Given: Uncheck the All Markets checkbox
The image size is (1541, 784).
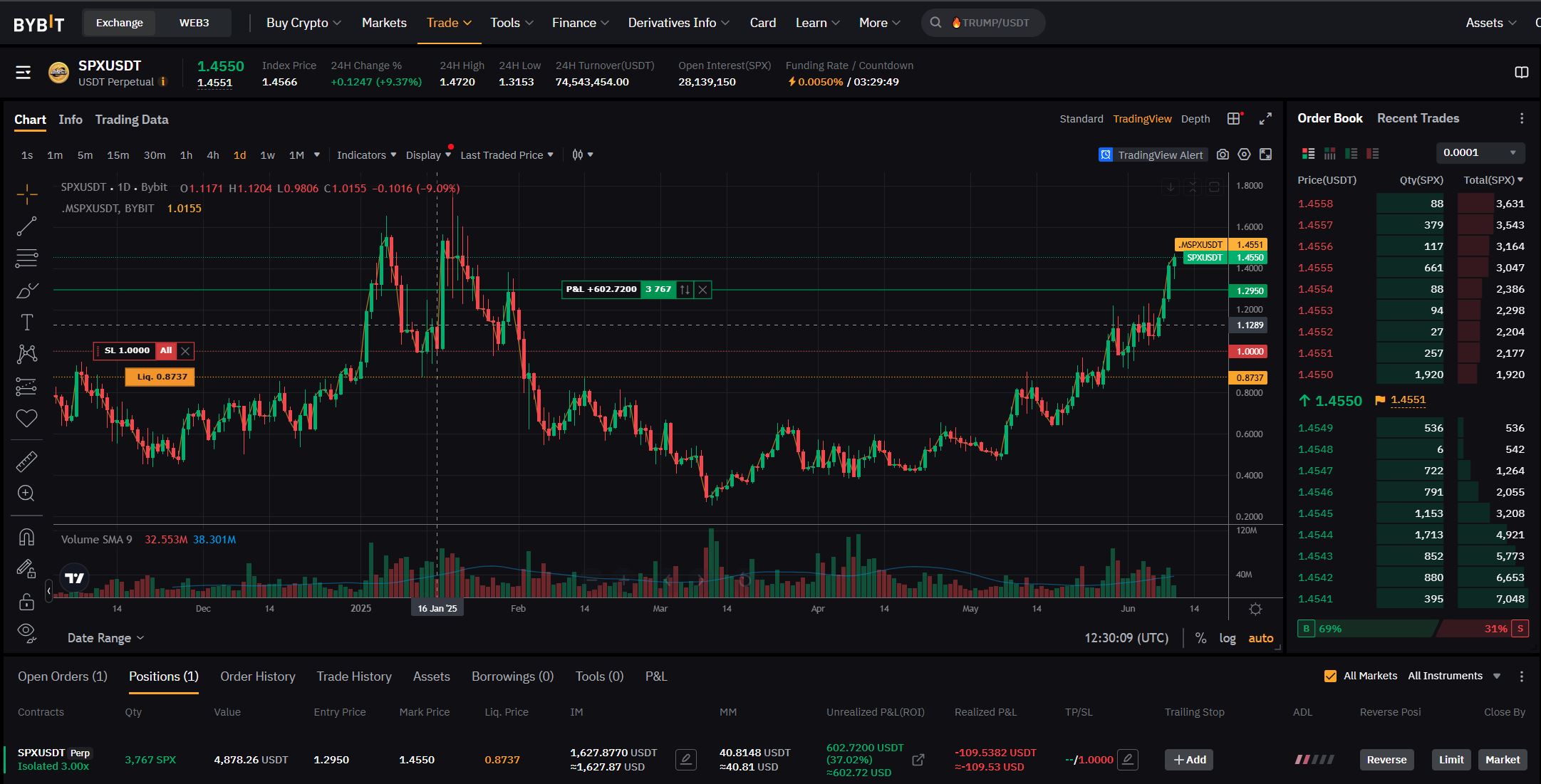Looking at the screenshot, I should point(1330,676).
